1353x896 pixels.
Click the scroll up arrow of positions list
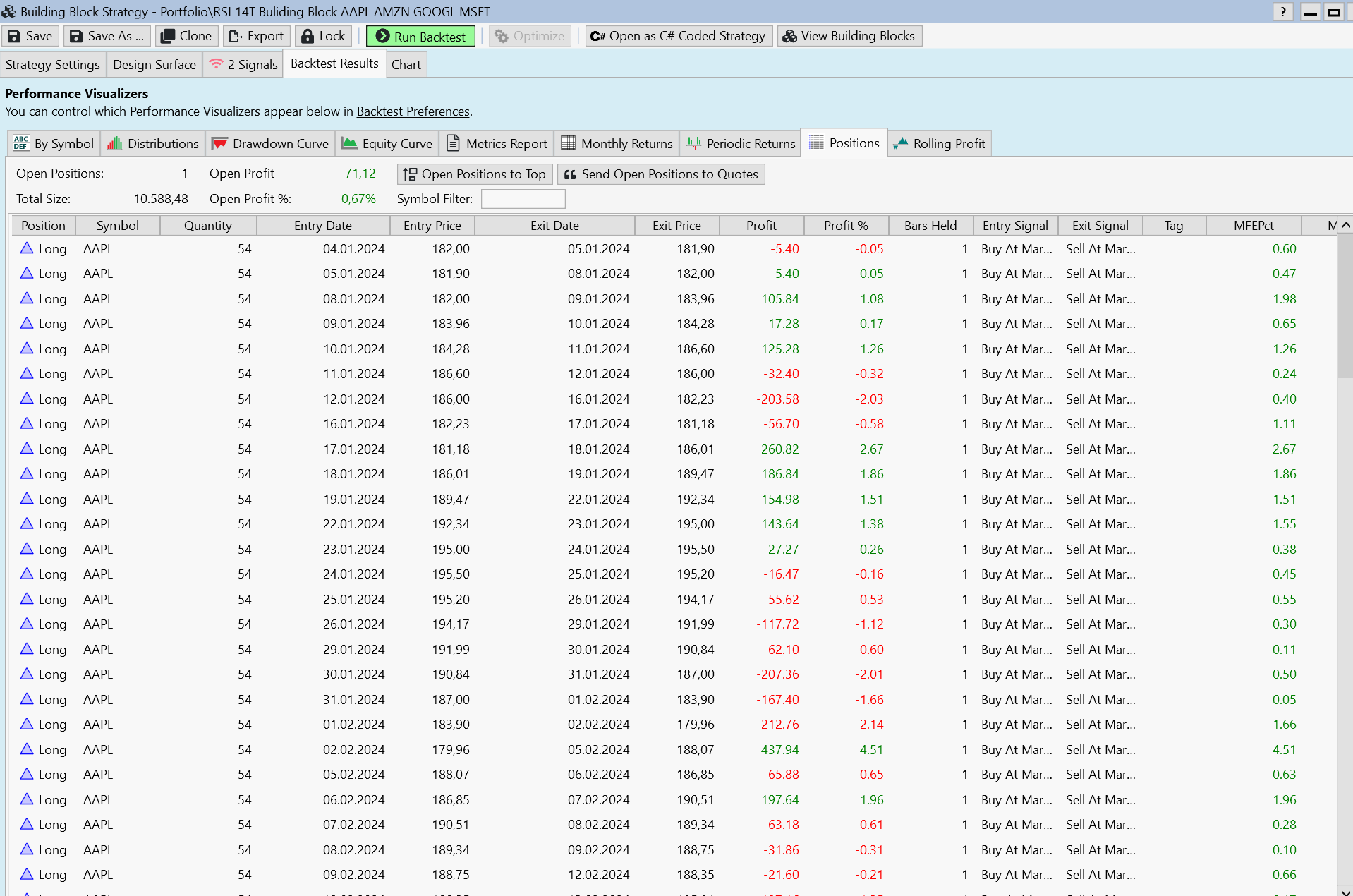pos(1345,225)
